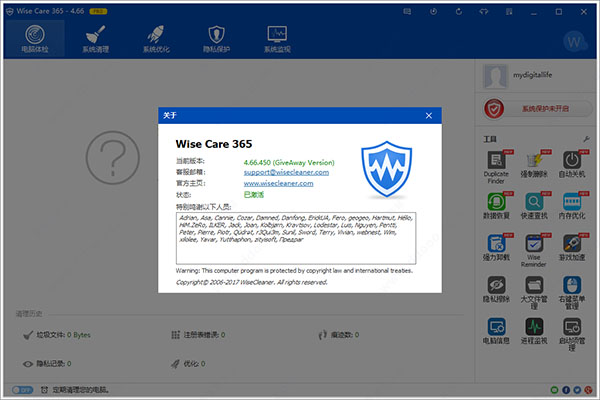Click the circular refresh arrow in title bar
Screen dimensions: 600x400
458,11
